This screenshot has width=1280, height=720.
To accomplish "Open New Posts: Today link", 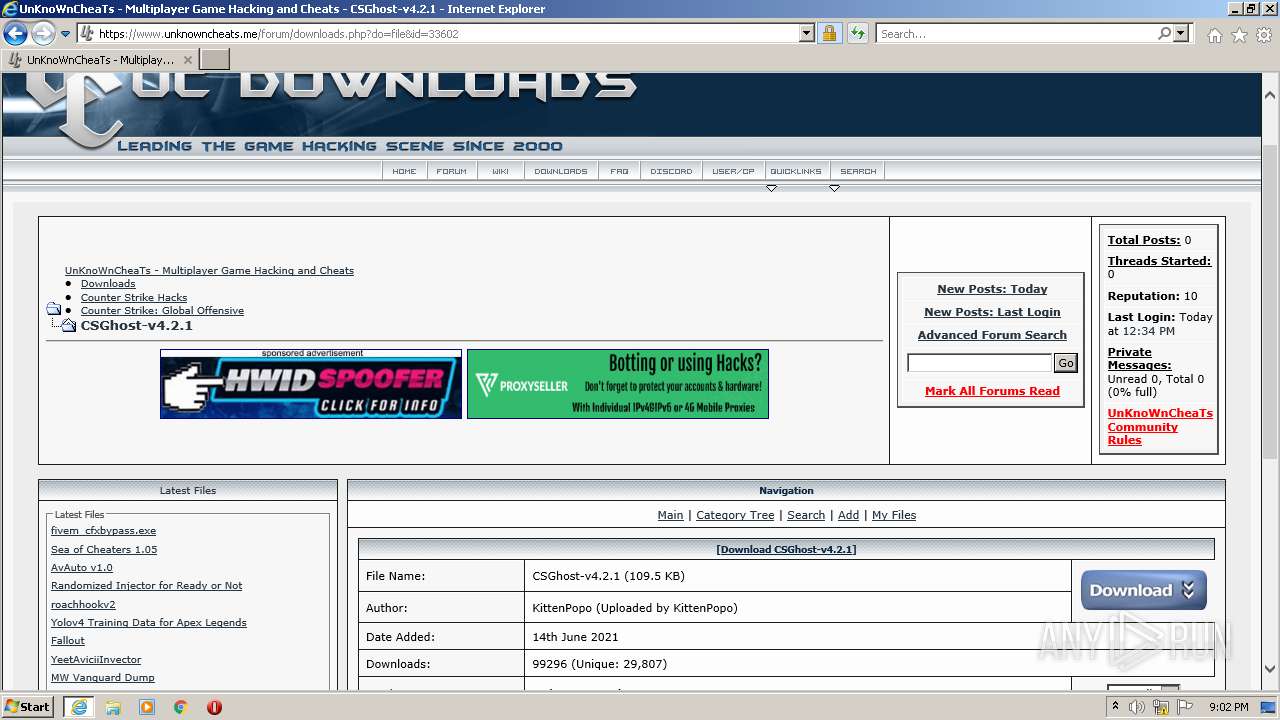I will (x=992, y=289).
